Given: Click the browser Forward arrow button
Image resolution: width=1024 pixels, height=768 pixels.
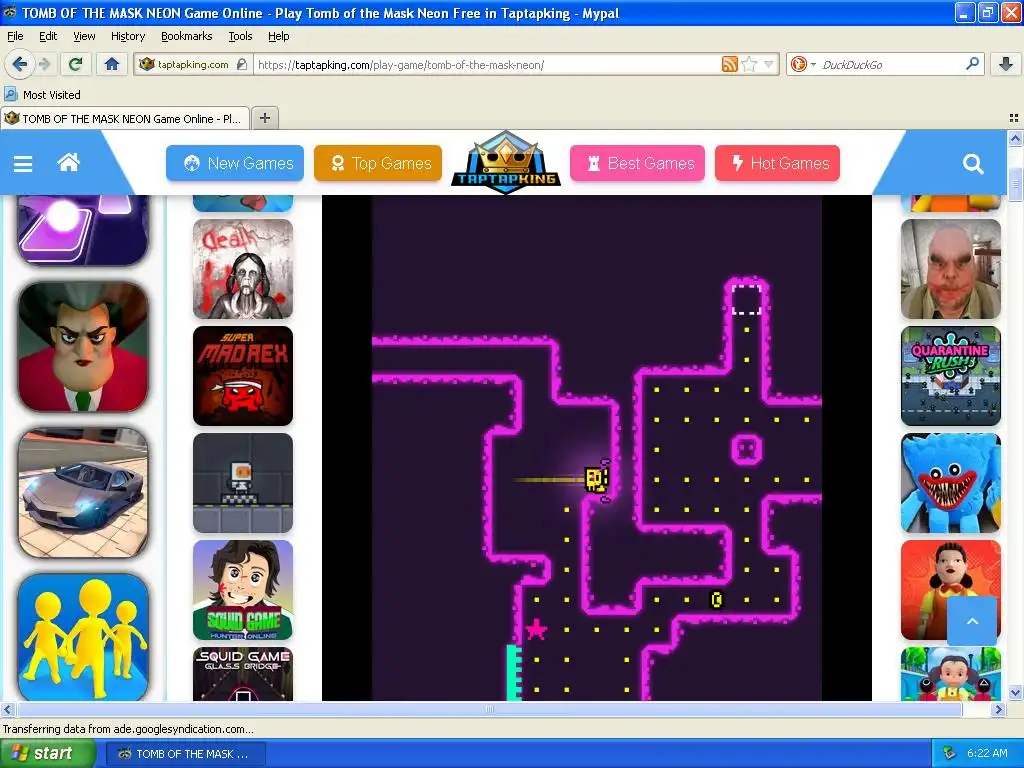Looking at the screenshot, I should pyautogui.click(x=44, y=64).
